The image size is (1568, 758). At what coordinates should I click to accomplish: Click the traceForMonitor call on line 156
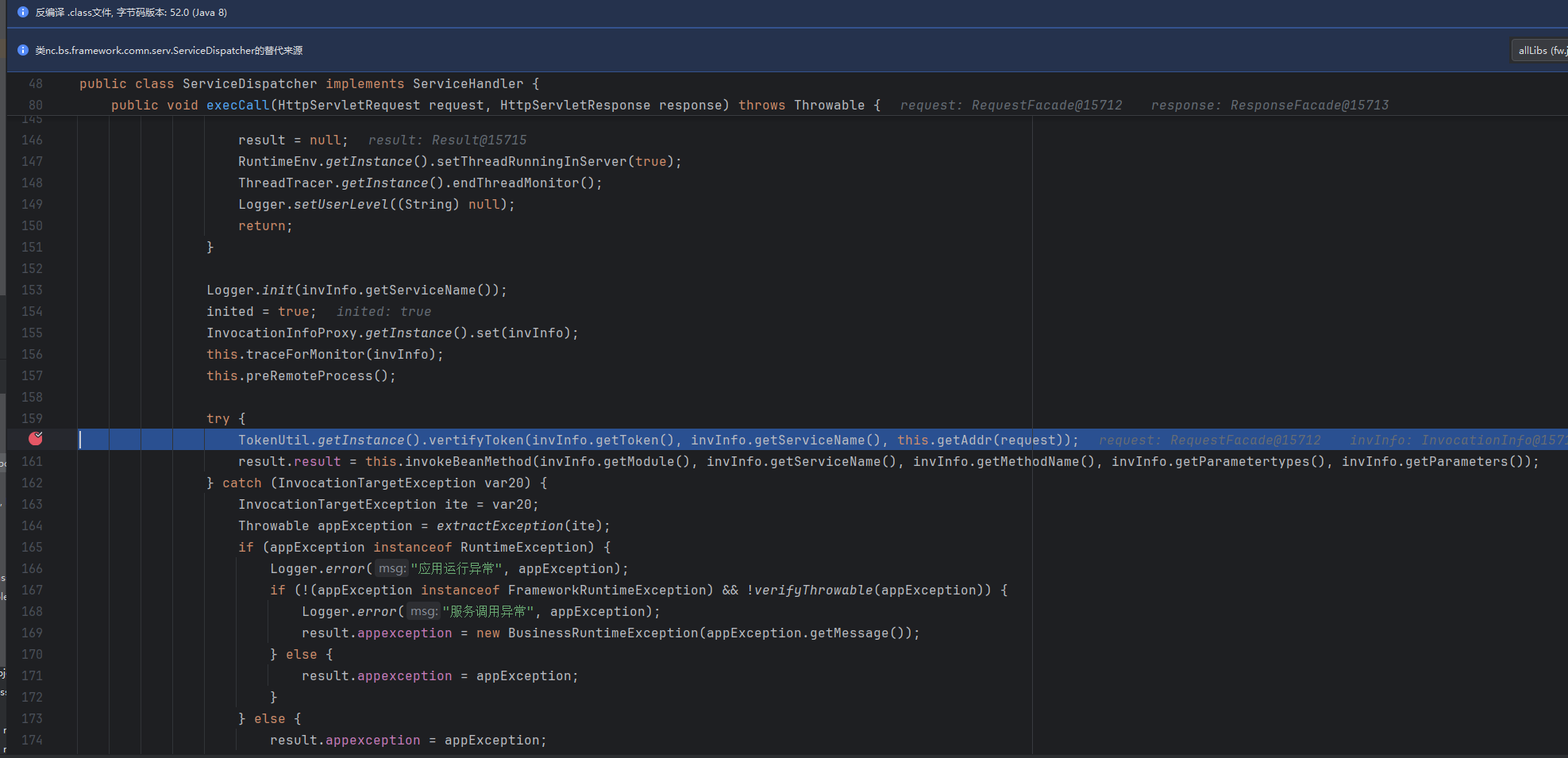[305, 354]
